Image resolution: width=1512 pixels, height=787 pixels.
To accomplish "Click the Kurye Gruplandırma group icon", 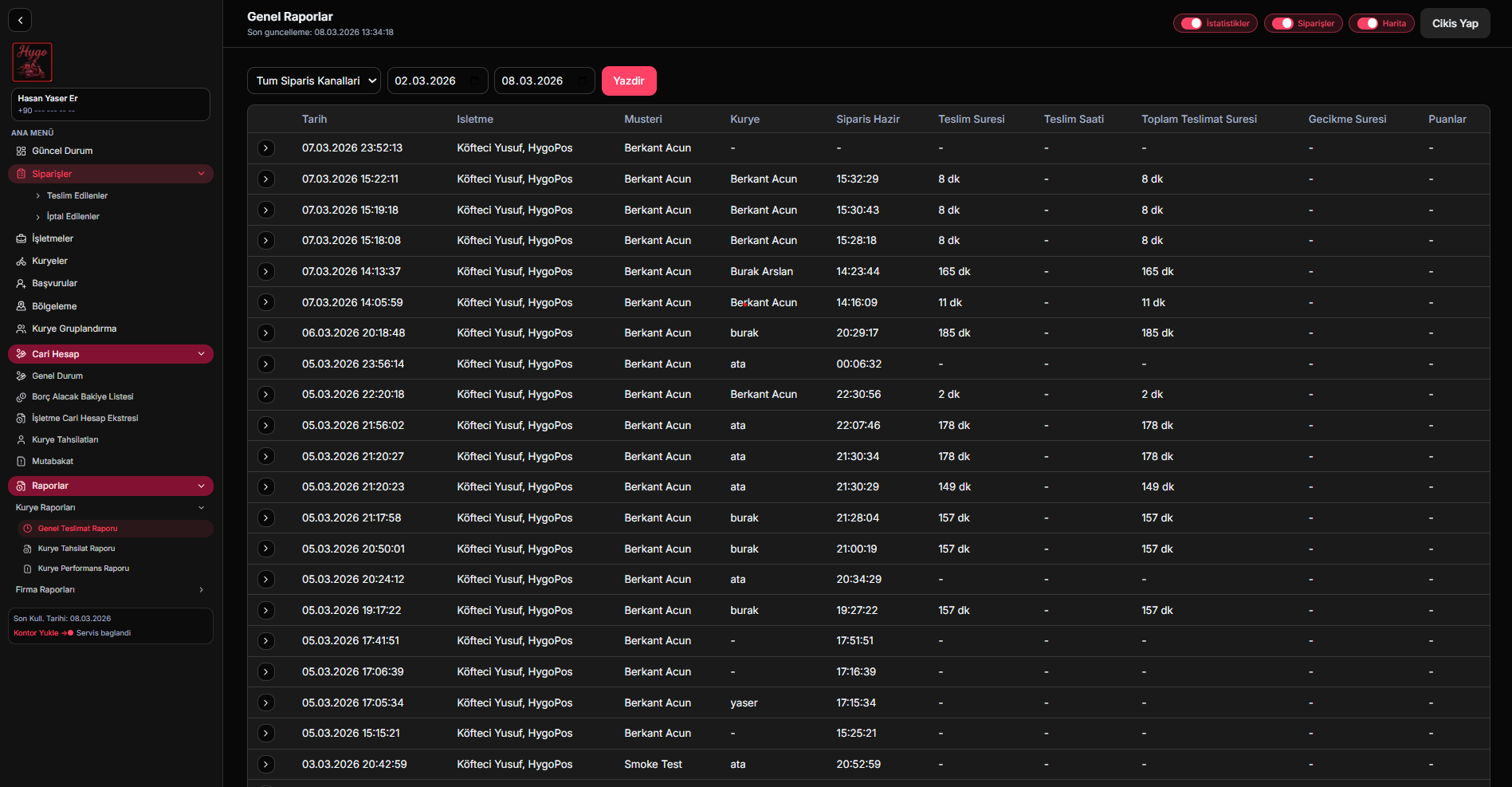I will [22, 329].
